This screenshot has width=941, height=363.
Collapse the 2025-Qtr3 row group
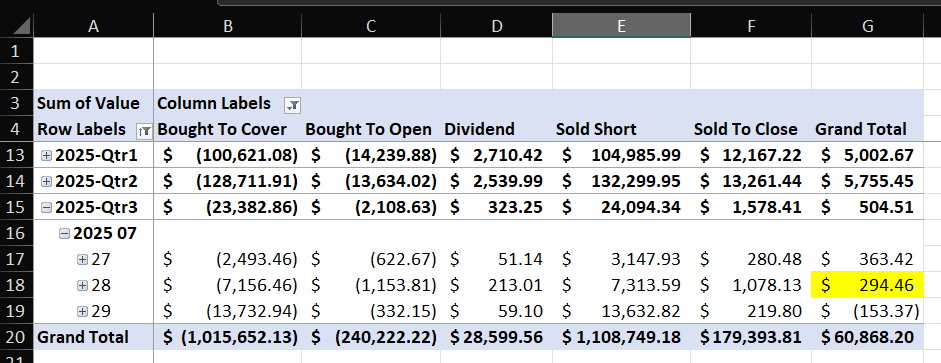click(46, 208)
